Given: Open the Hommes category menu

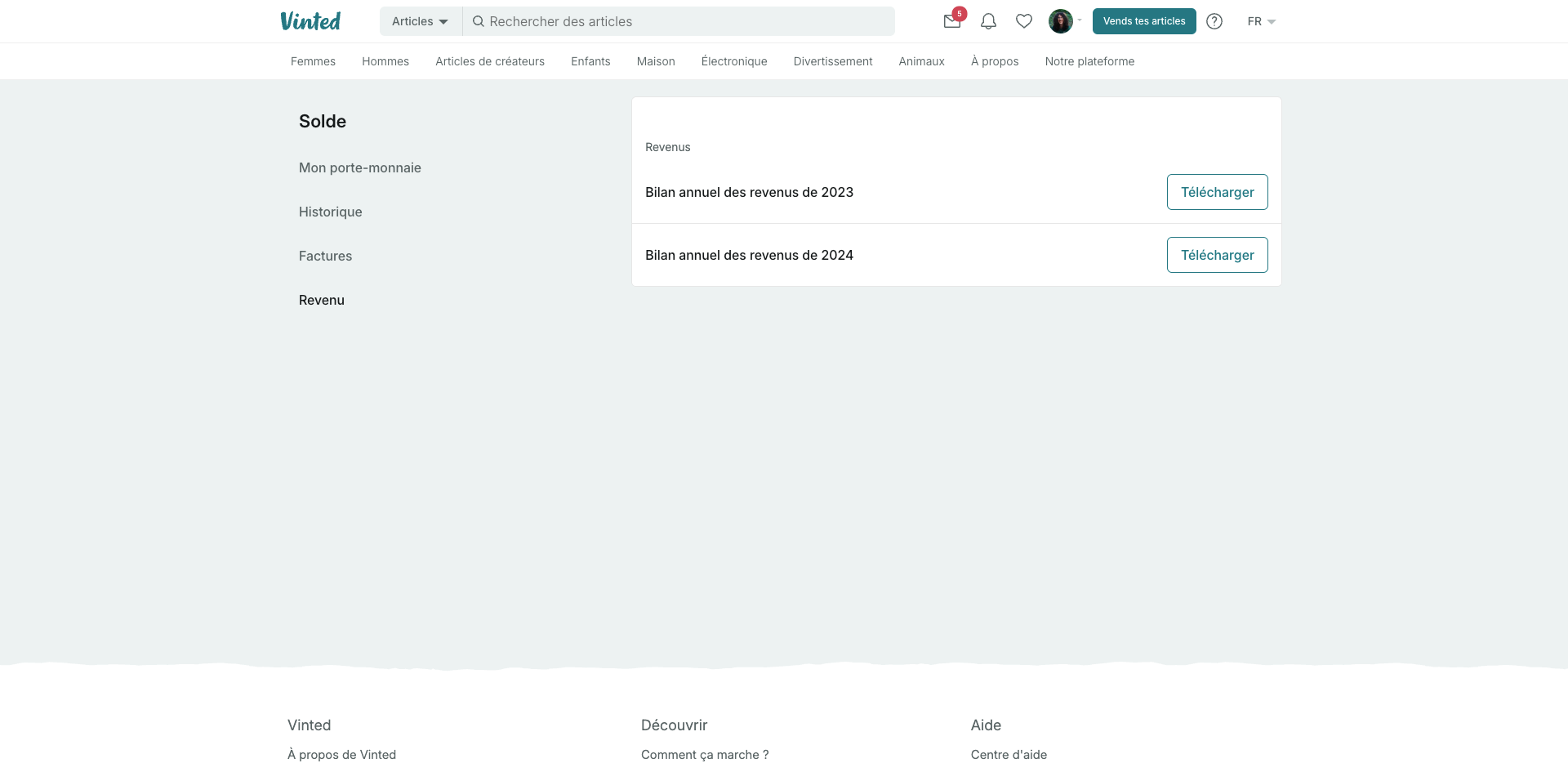Looking at the screenshot, I should pos(385,61).
